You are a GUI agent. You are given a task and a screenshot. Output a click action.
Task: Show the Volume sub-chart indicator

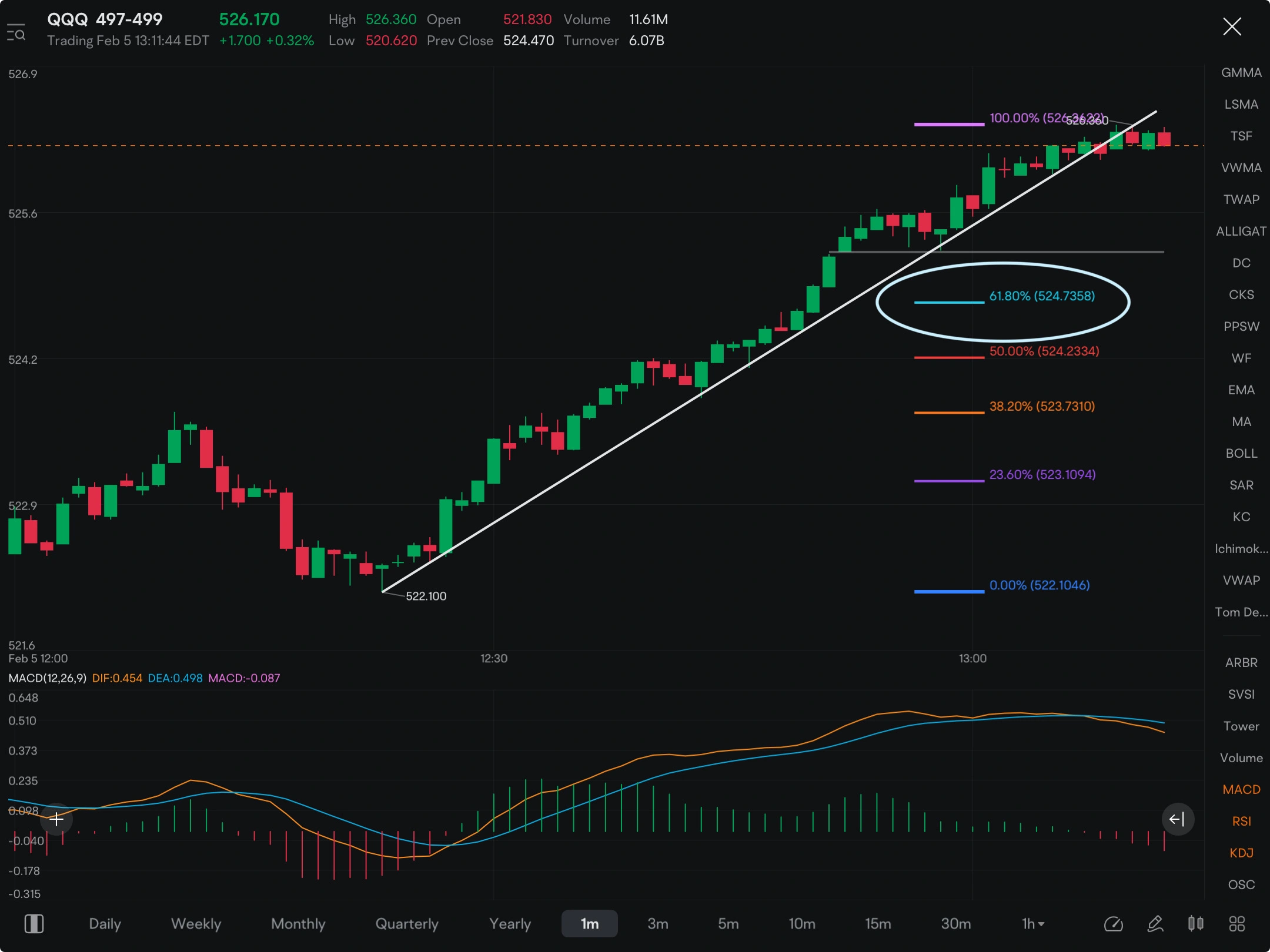point(1241,758)
